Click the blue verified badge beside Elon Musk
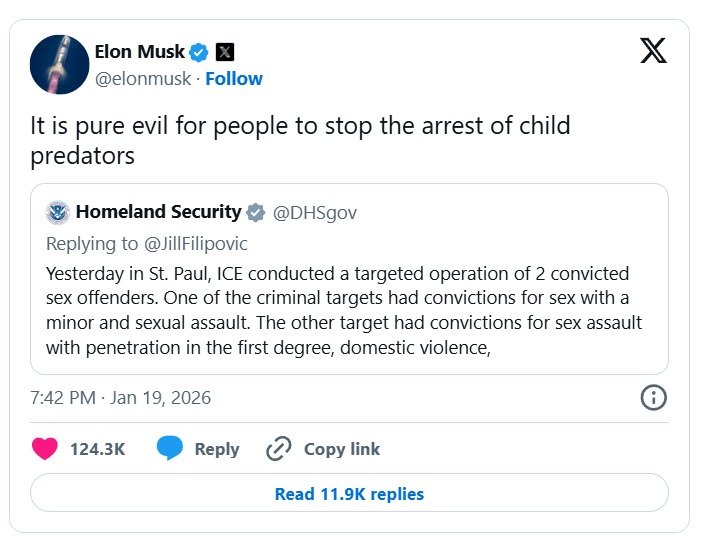 pos(200,52)
